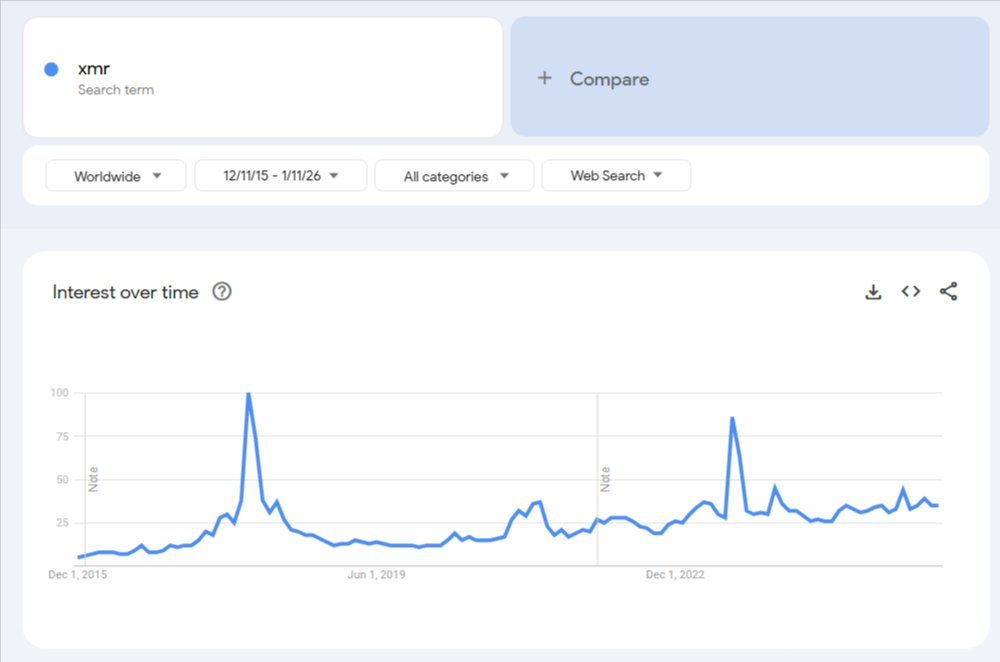1000x662 pixels.
Task: Click the highest peak at 100 on chart
Action: [x=248, y=394]
